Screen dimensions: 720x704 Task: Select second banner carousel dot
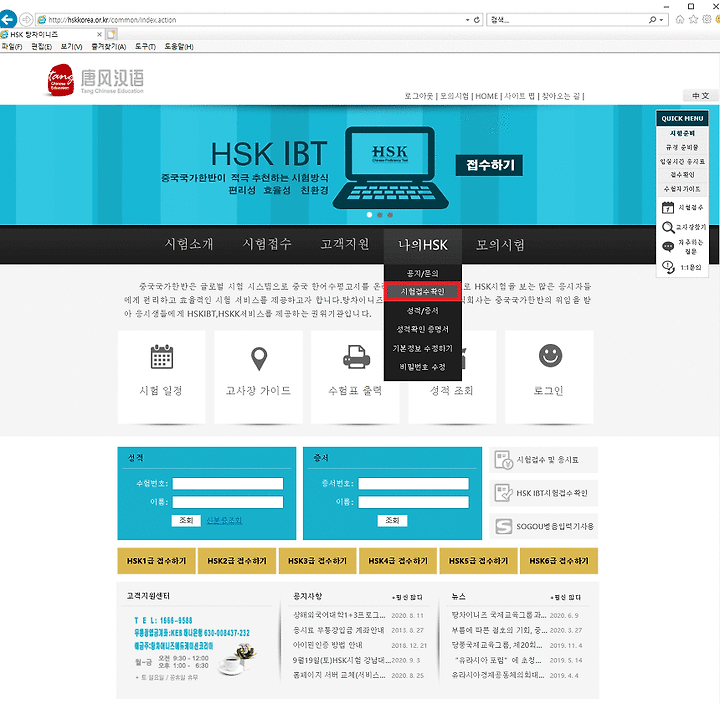(380, 214)
